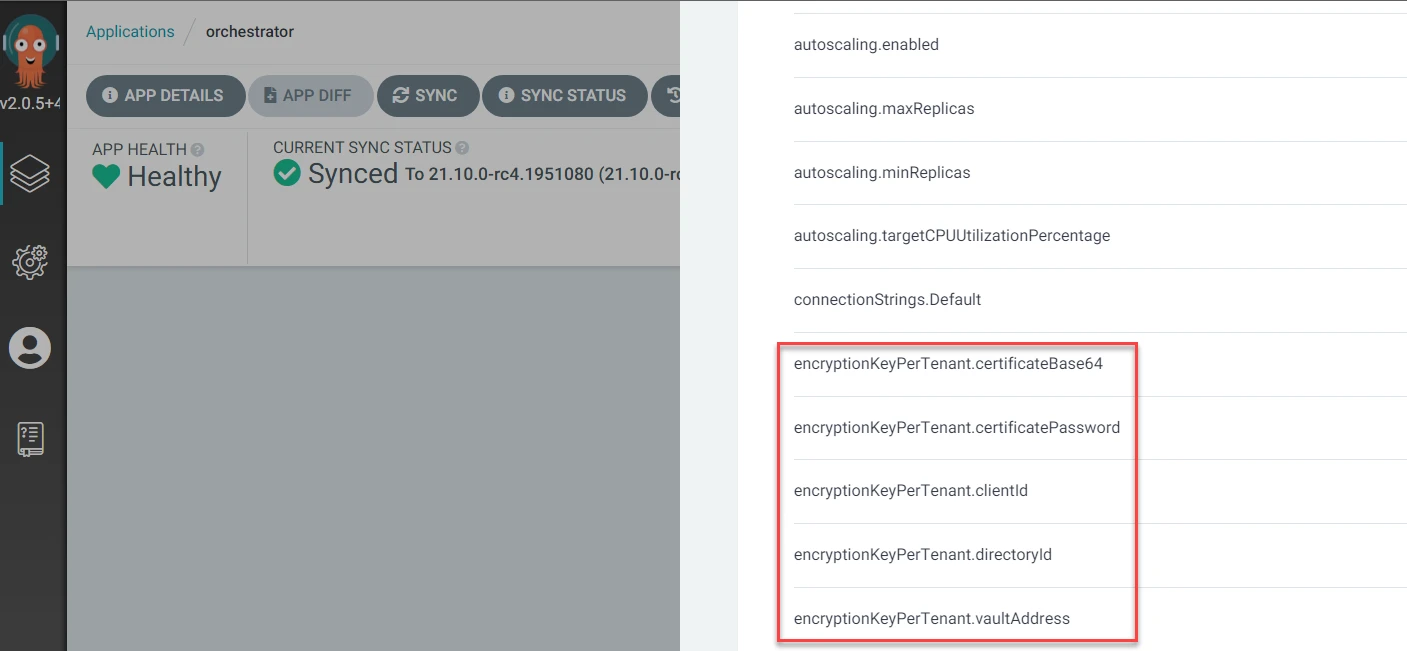Click the SYNC STATUS button
This screenshot has height=651, width=1407.
click(x=564, y=96)
